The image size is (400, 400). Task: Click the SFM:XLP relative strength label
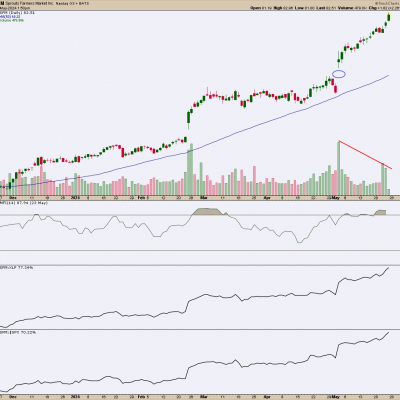coord(16,267)
